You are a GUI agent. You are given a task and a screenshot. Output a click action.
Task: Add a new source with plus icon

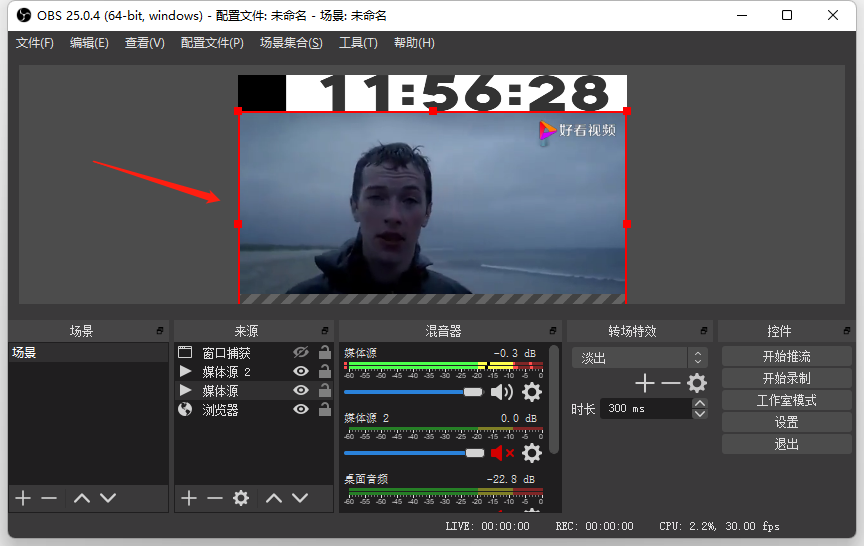(188, 498)
